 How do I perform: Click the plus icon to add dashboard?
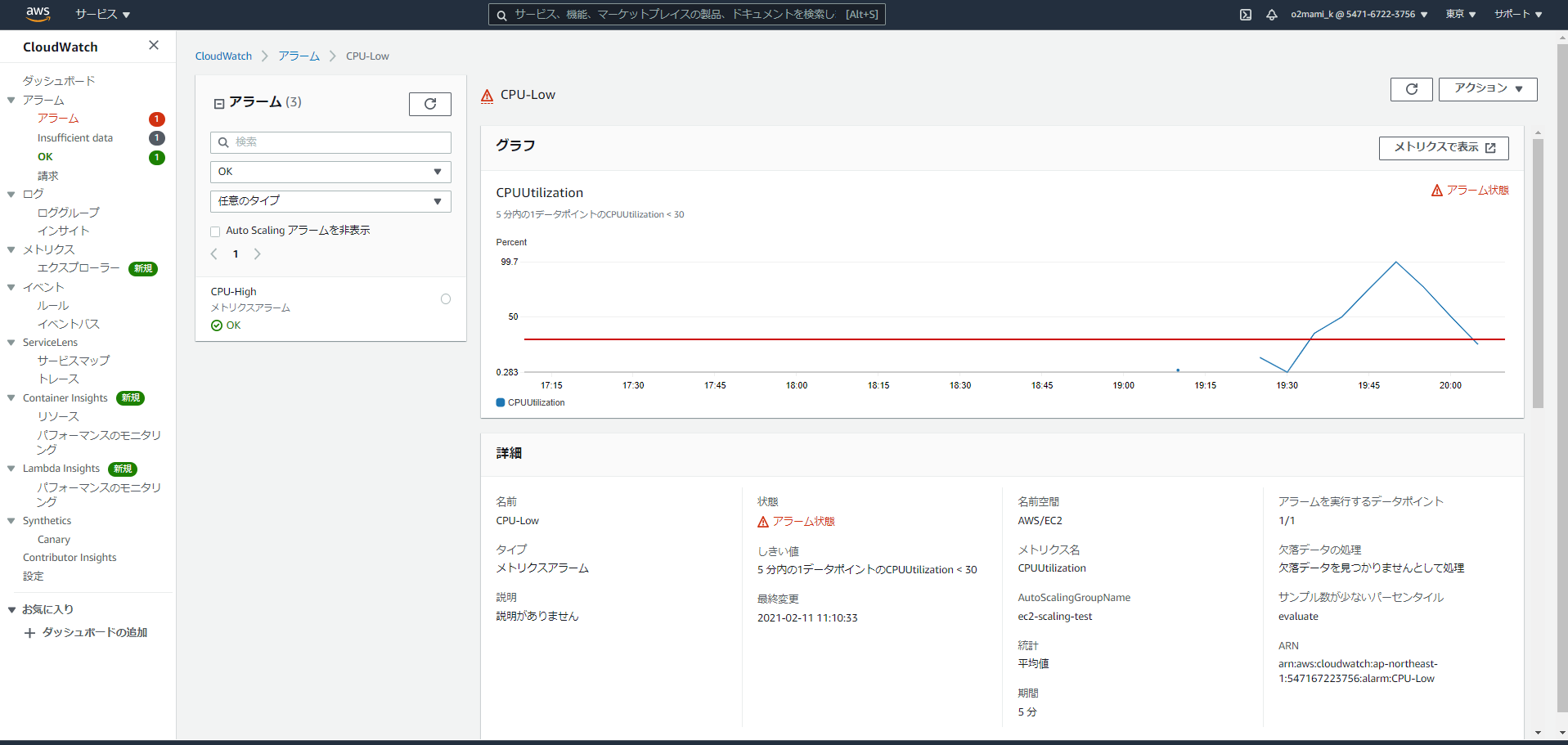(x=29, y=633)
